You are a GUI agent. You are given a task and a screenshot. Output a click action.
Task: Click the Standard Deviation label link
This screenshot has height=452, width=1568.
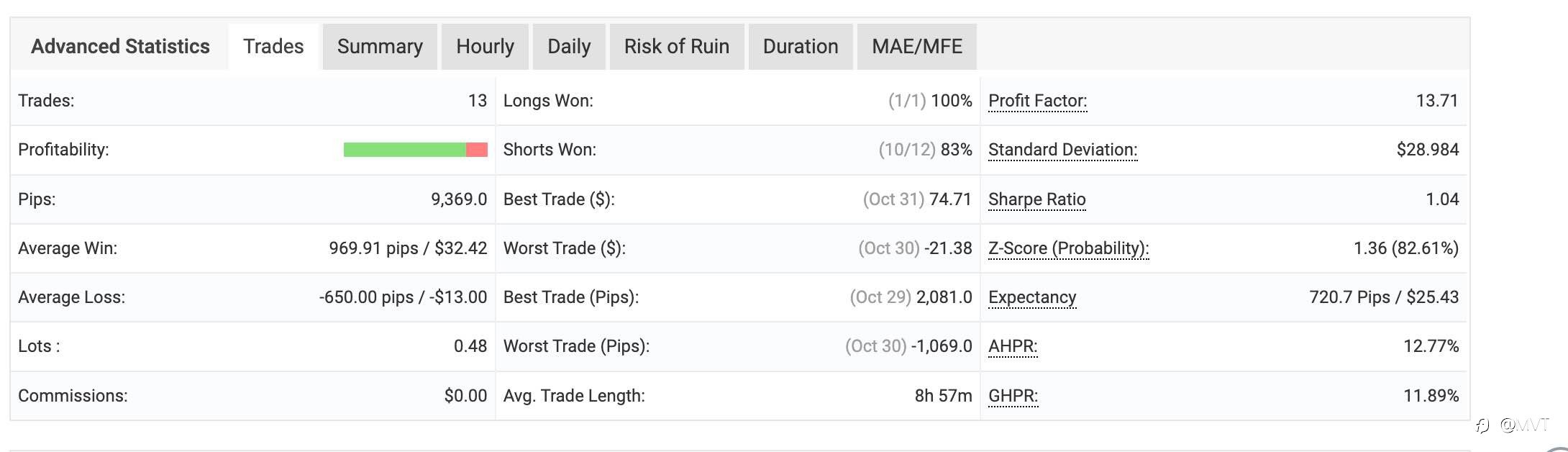[1062, 150]
